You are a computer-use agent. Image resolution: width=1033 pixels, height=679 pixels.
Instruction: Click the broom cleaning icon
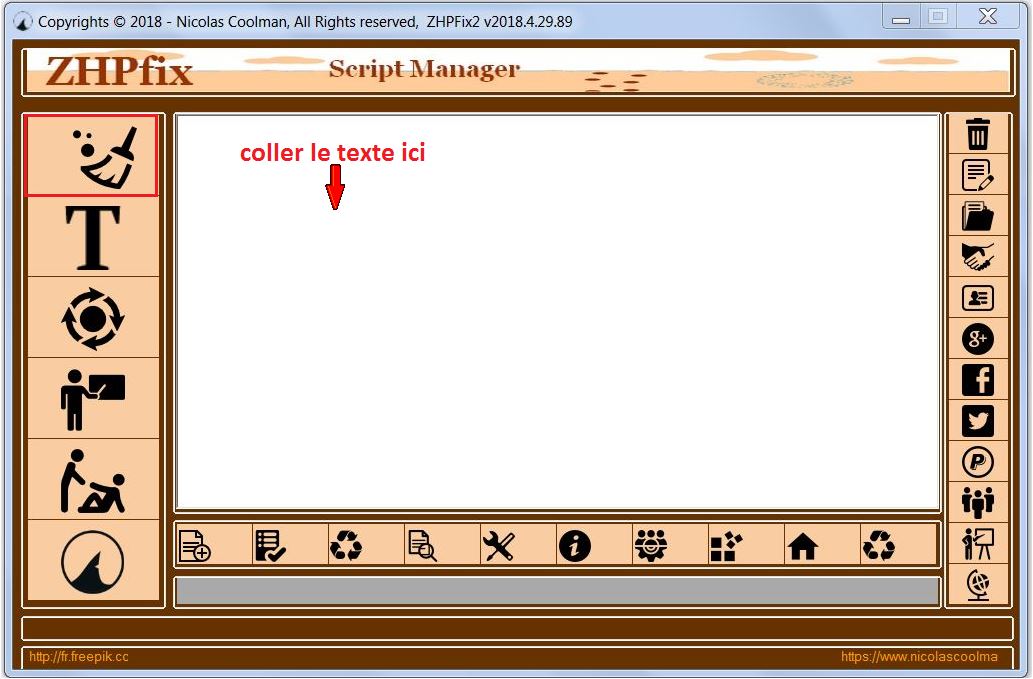[x=91, y=155]
